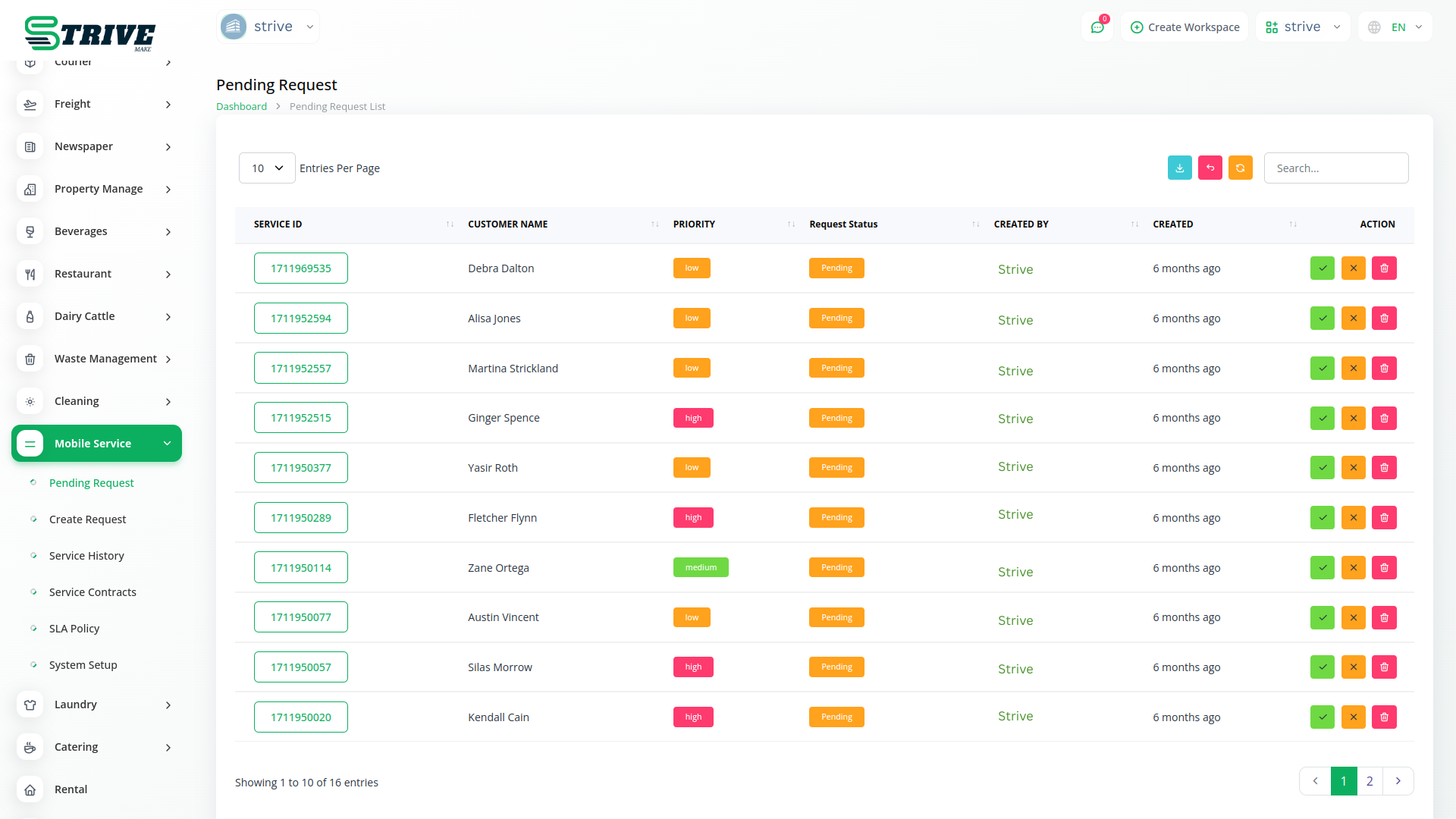Open service ID 1711952594 link
Image resolution: width=1456 pixels, height=819 pixels.
point(300,318)
